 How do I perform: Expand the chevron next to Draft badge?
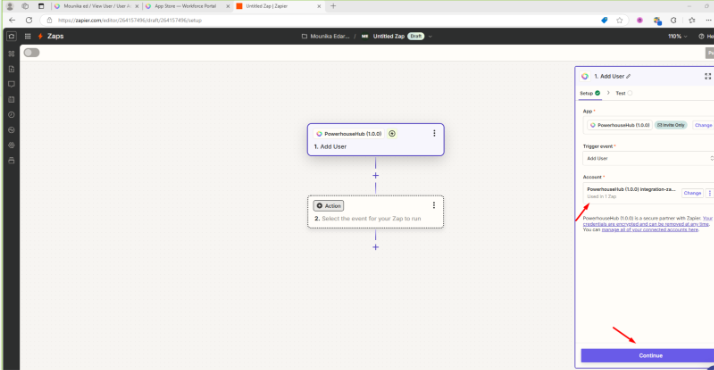coord(430,36)
